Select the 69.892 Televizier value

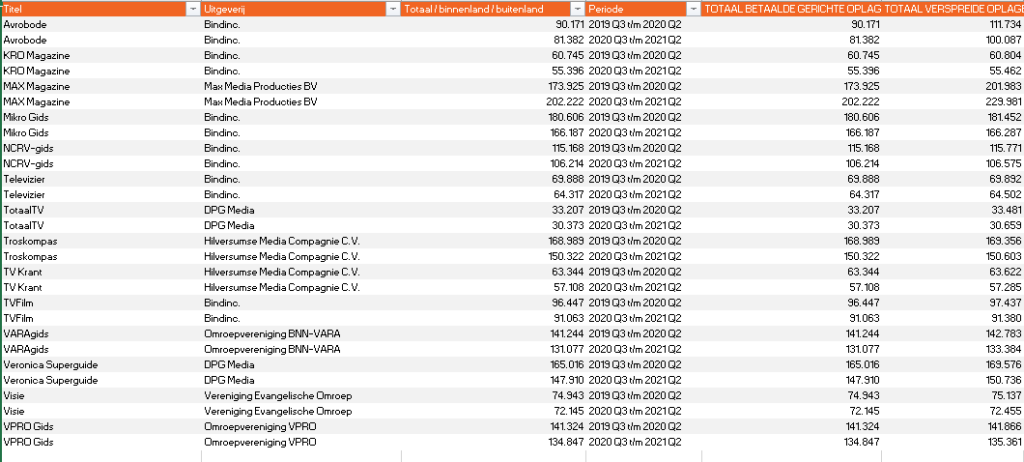coord(953,180)
